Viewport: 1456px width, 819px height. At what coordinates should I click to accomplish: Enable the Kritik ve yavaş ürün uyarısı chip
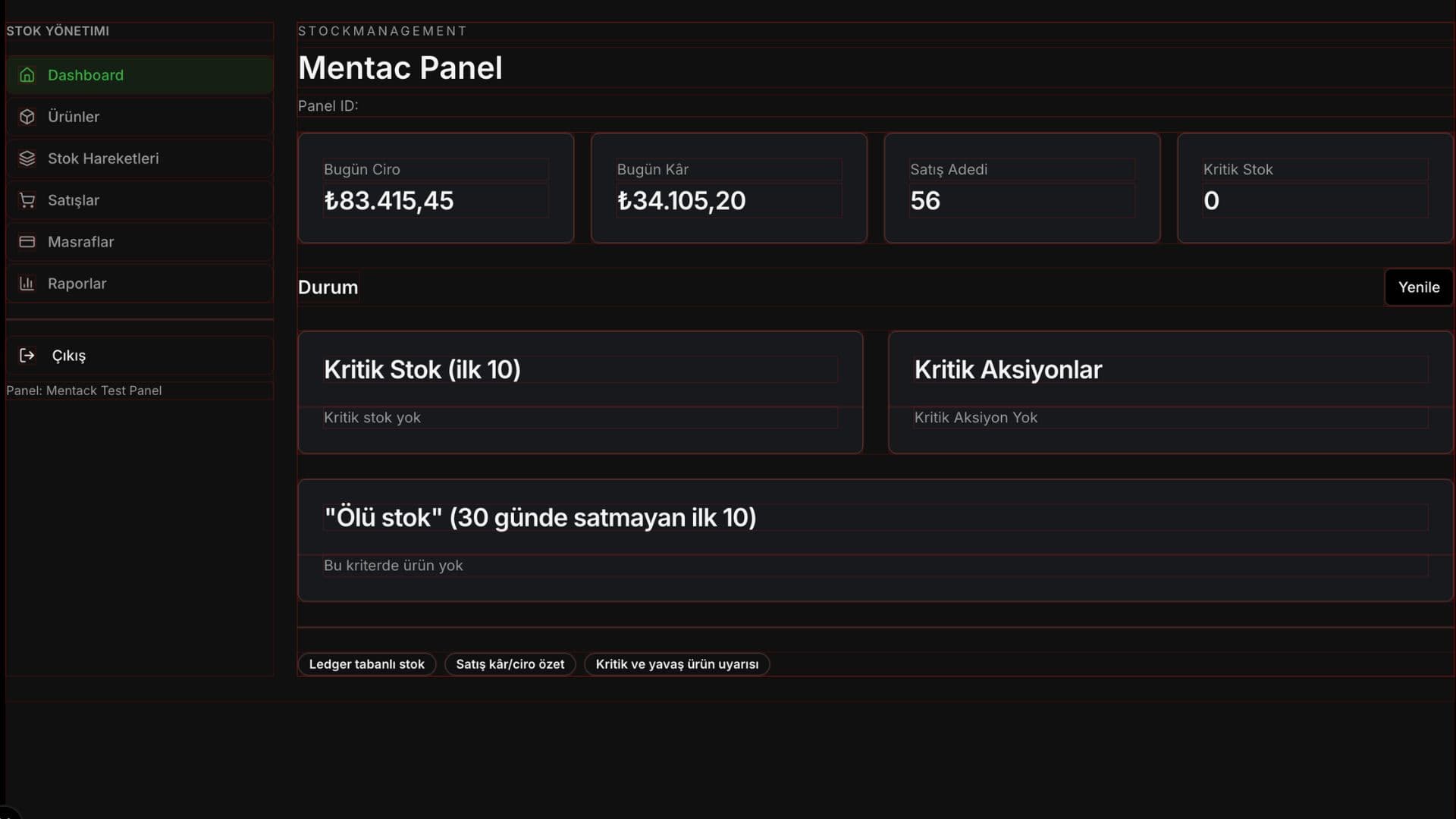click(677, 664)
